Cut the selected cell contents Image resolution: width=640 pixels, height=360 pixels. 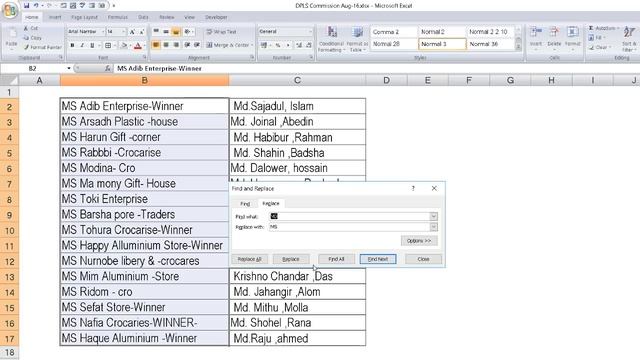pos(31,28)
